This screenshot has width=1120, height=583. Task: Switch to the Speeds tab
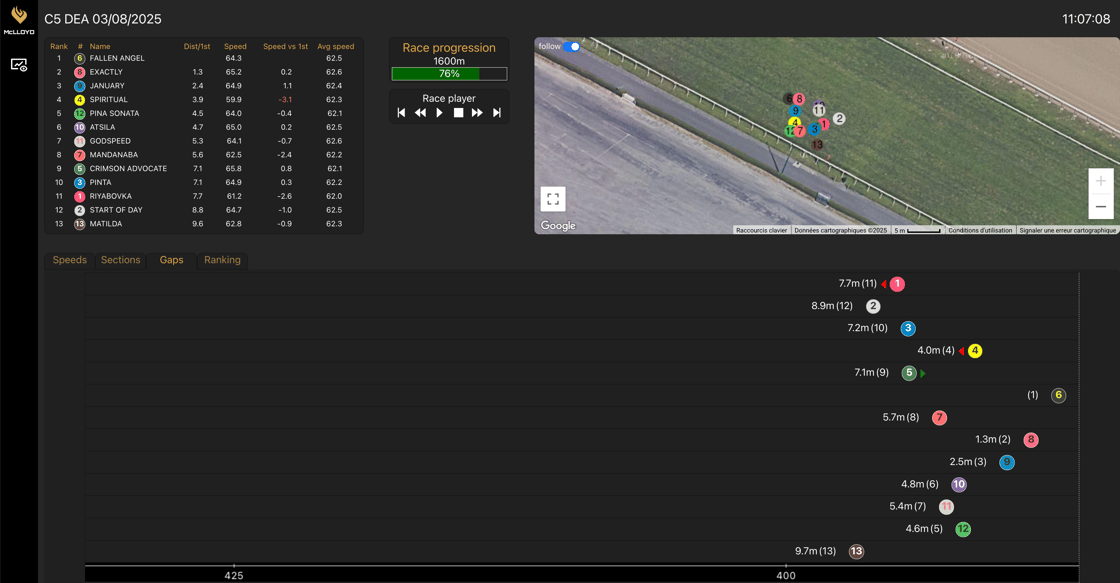pyautogui.click(x=69, y=260)
